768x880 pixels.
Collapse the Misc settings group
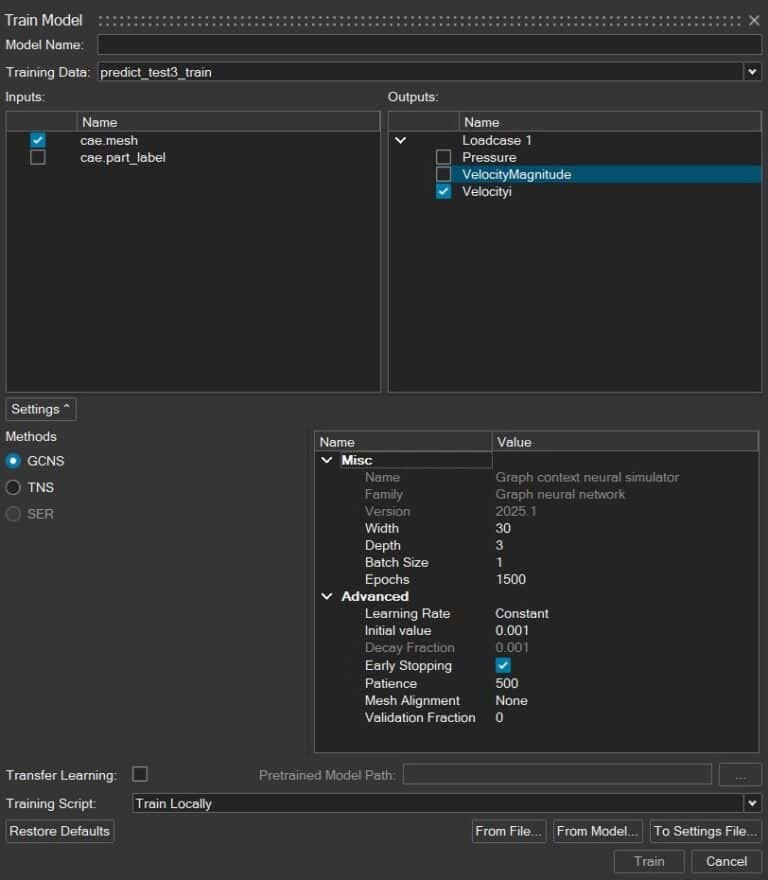tap(327, 460)
